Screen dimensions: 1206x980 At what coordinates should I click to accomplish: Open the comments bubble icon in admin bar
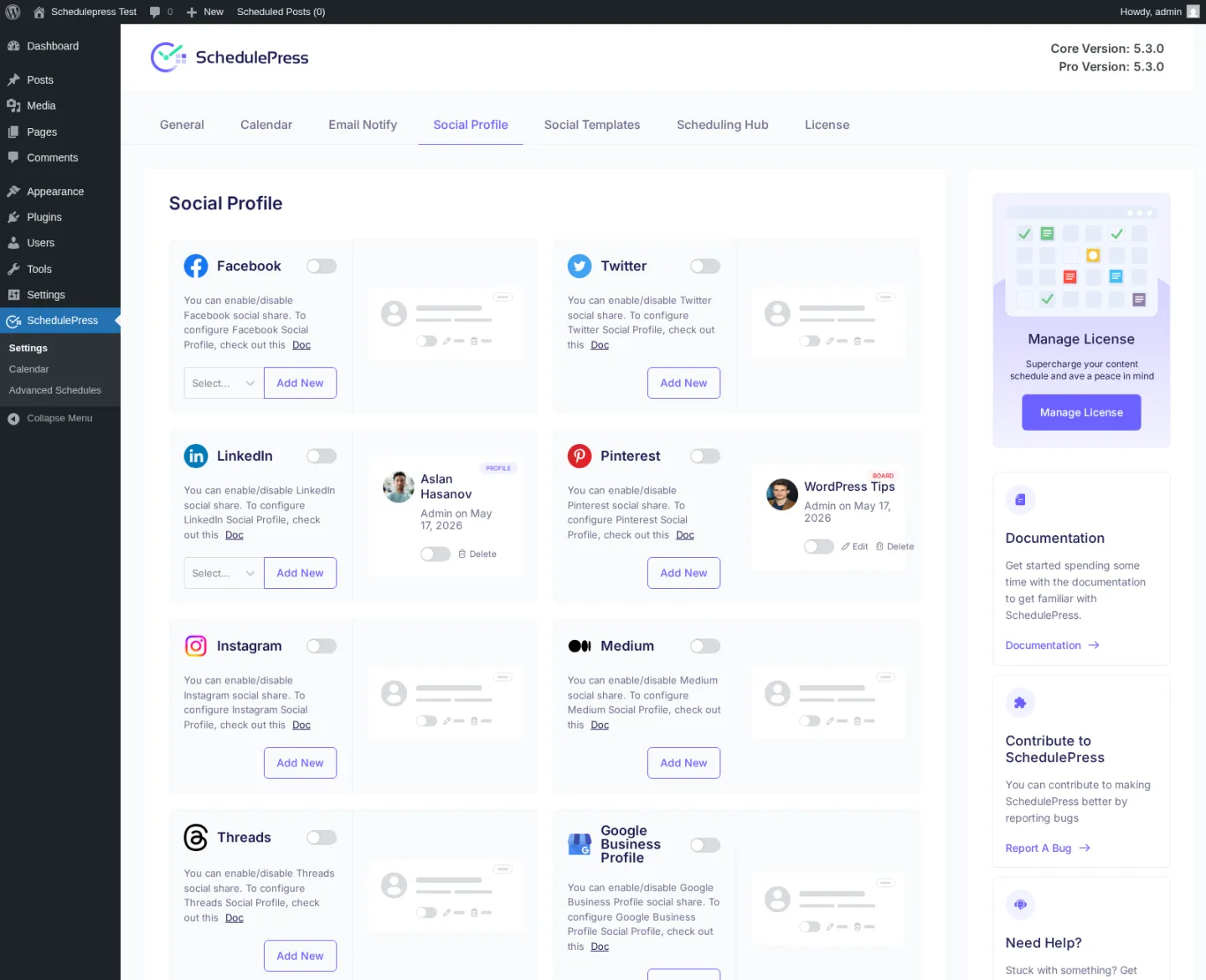(155, 12)
